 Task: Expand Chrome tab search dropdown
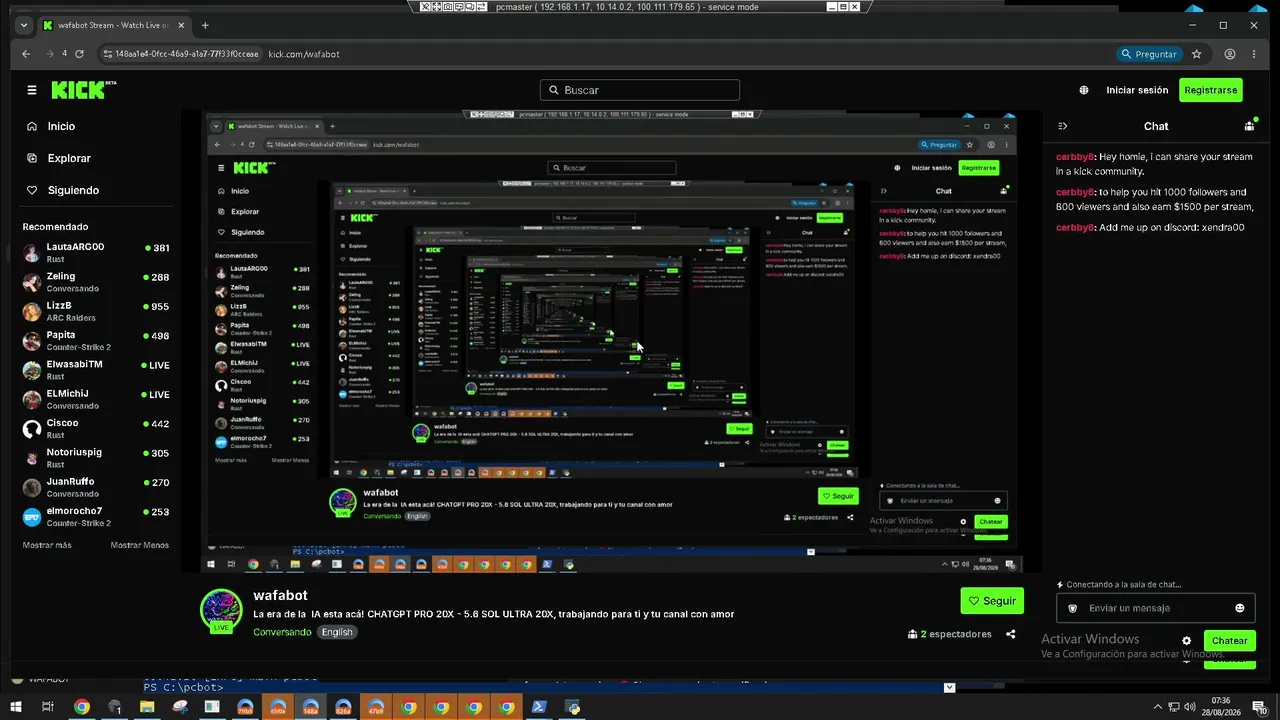coord(24,25)
